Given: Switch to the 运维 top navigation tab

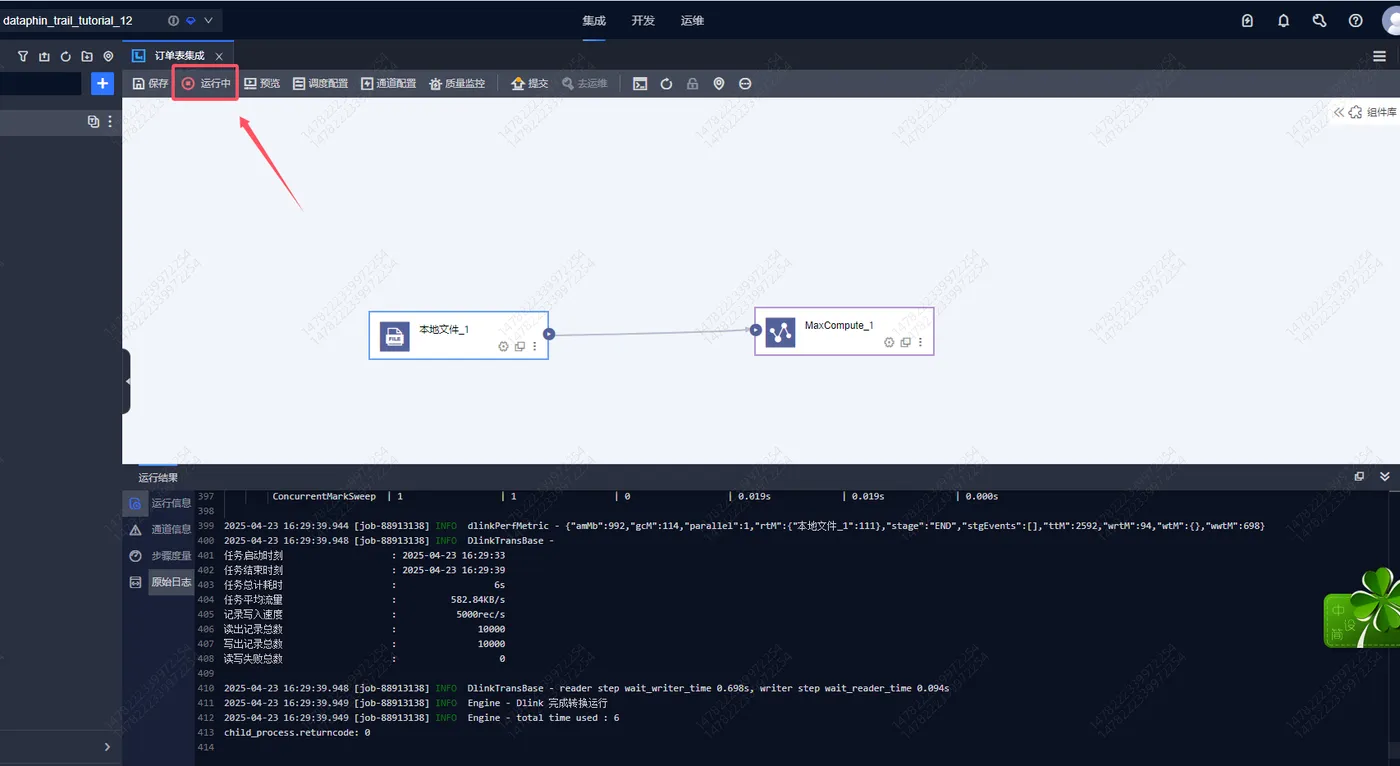Looking at the screenshot, I should 692,20.
